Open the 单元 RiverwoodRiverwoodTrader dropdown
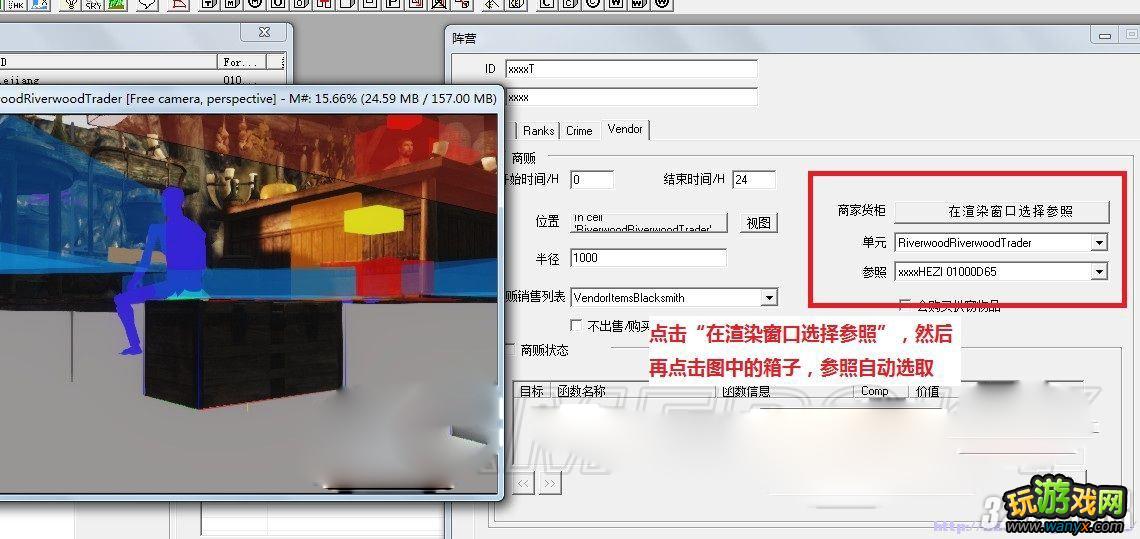The image size is (1140, 539). pyautogui.click(x=1099, y=242)
